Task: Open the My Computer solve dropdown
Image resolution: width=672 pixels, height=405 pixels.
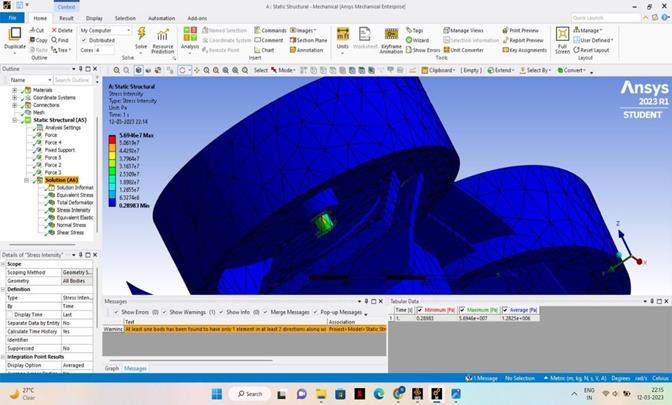Action: (x=105, y=30)
